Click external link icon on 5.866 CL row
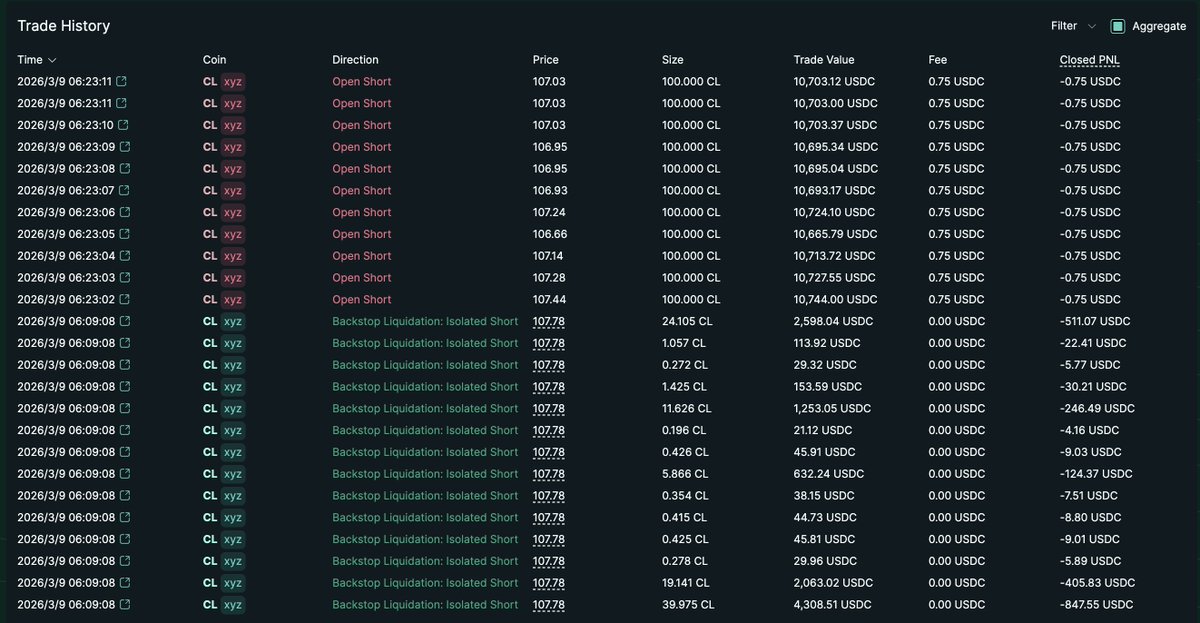This screenshot has height=623, width=1200. [x=125, y=474]
